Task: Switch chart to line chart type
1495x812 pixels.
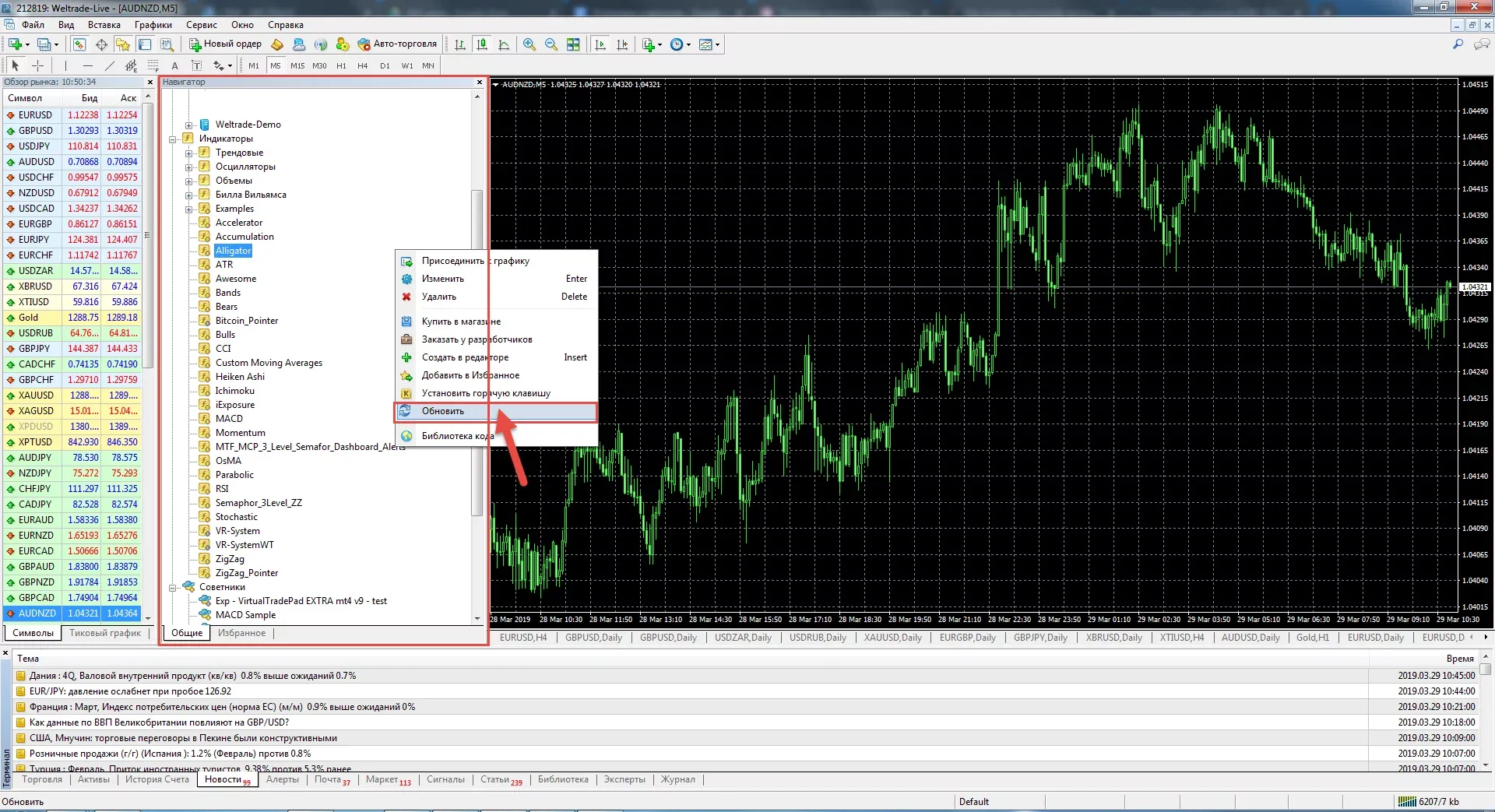Action: point(504,44)
